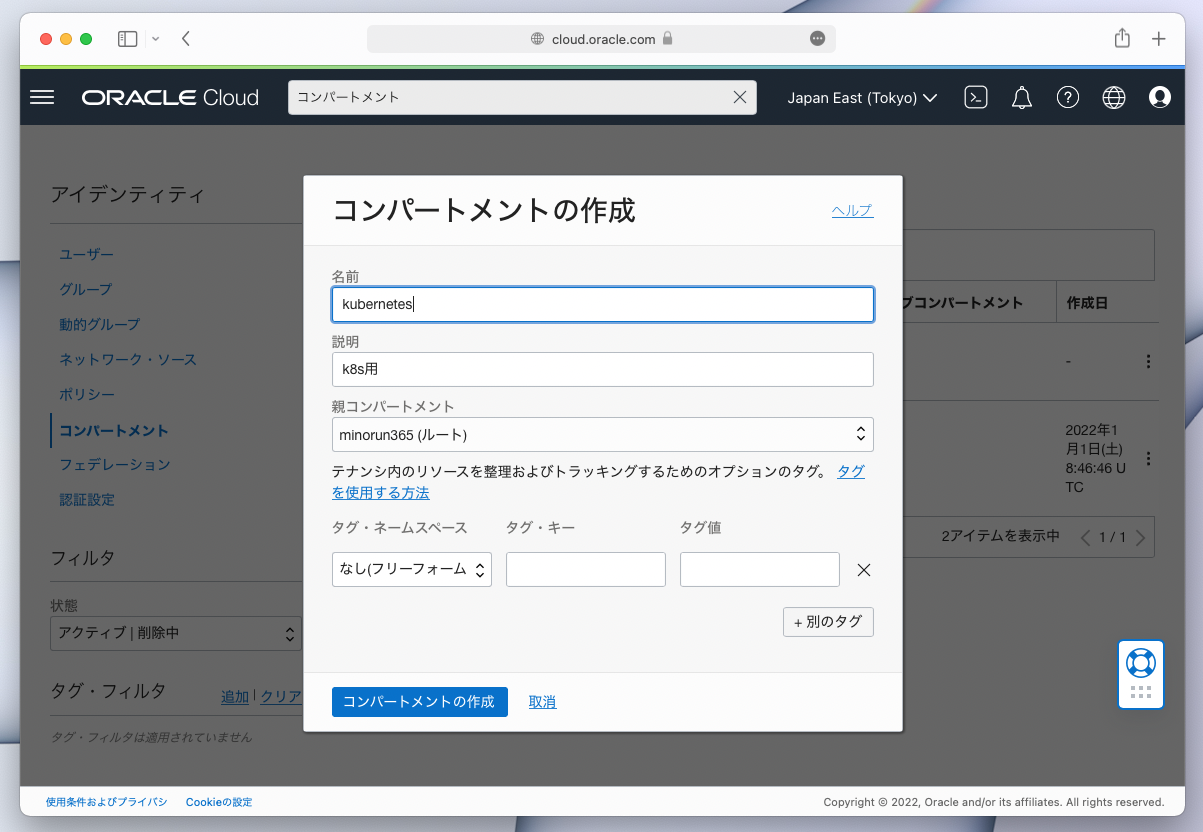Open the タグ・ネームスペース dropdown
1203x832 pixels.
(x=411, y=569)
